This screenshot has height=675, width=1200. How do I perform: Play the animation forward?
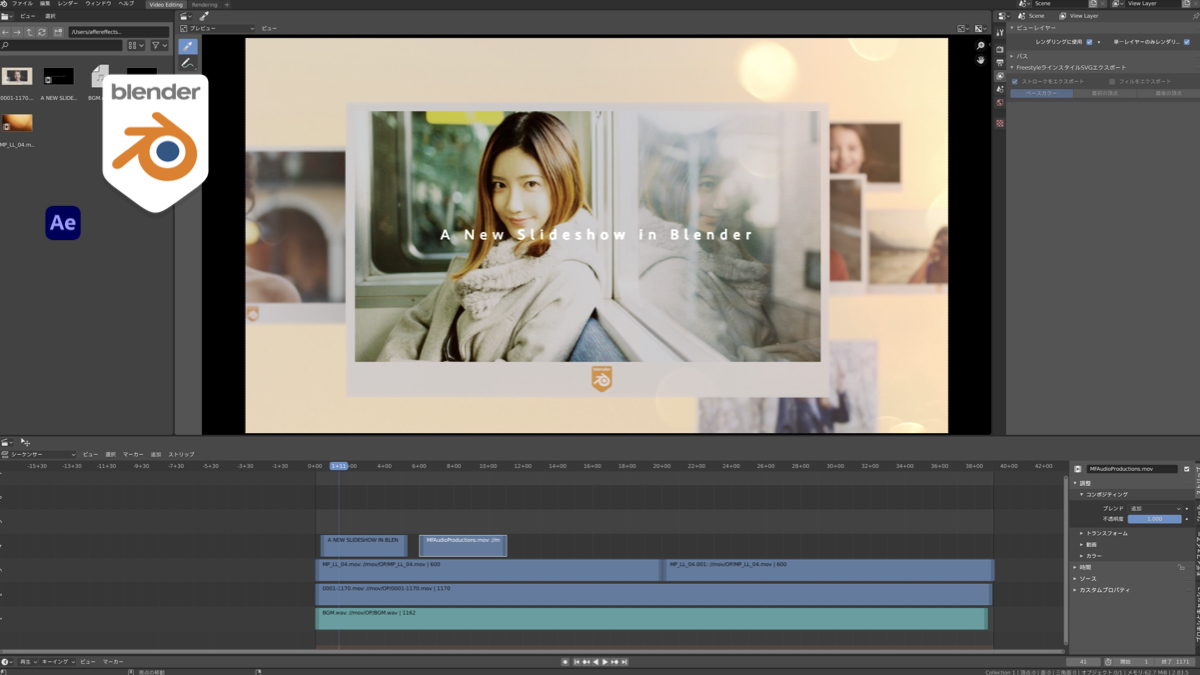pyautogui.click(x=605, y=662)
